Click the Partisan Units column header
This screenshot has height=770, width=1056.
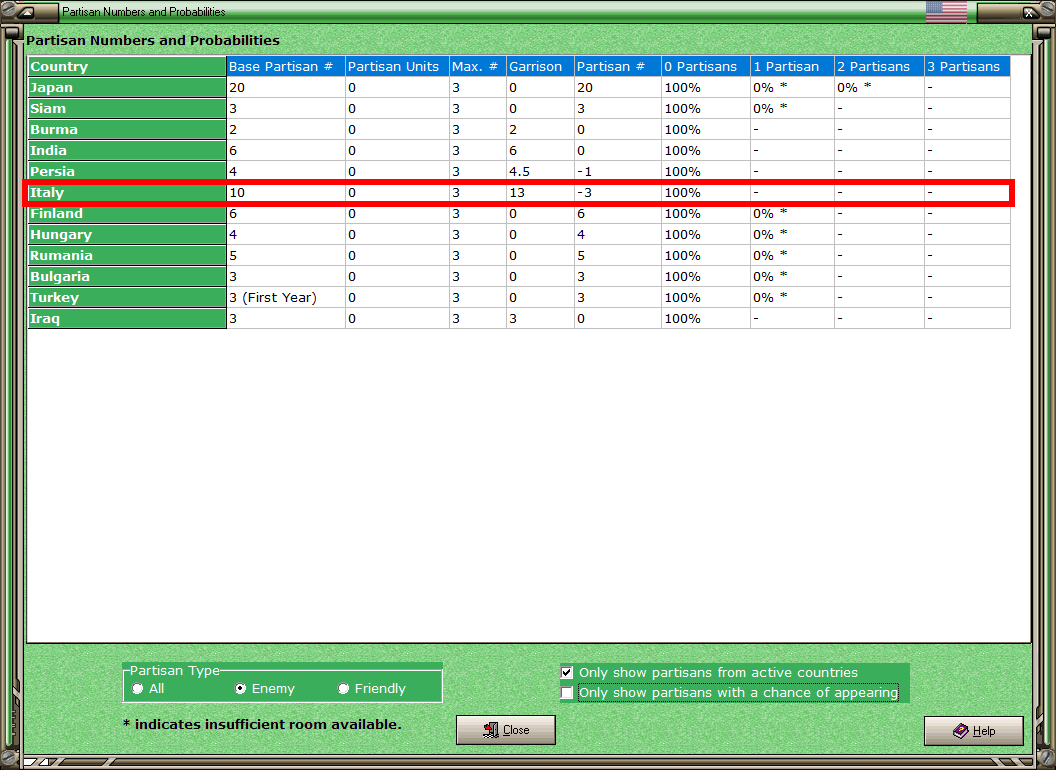click(397, 66)
